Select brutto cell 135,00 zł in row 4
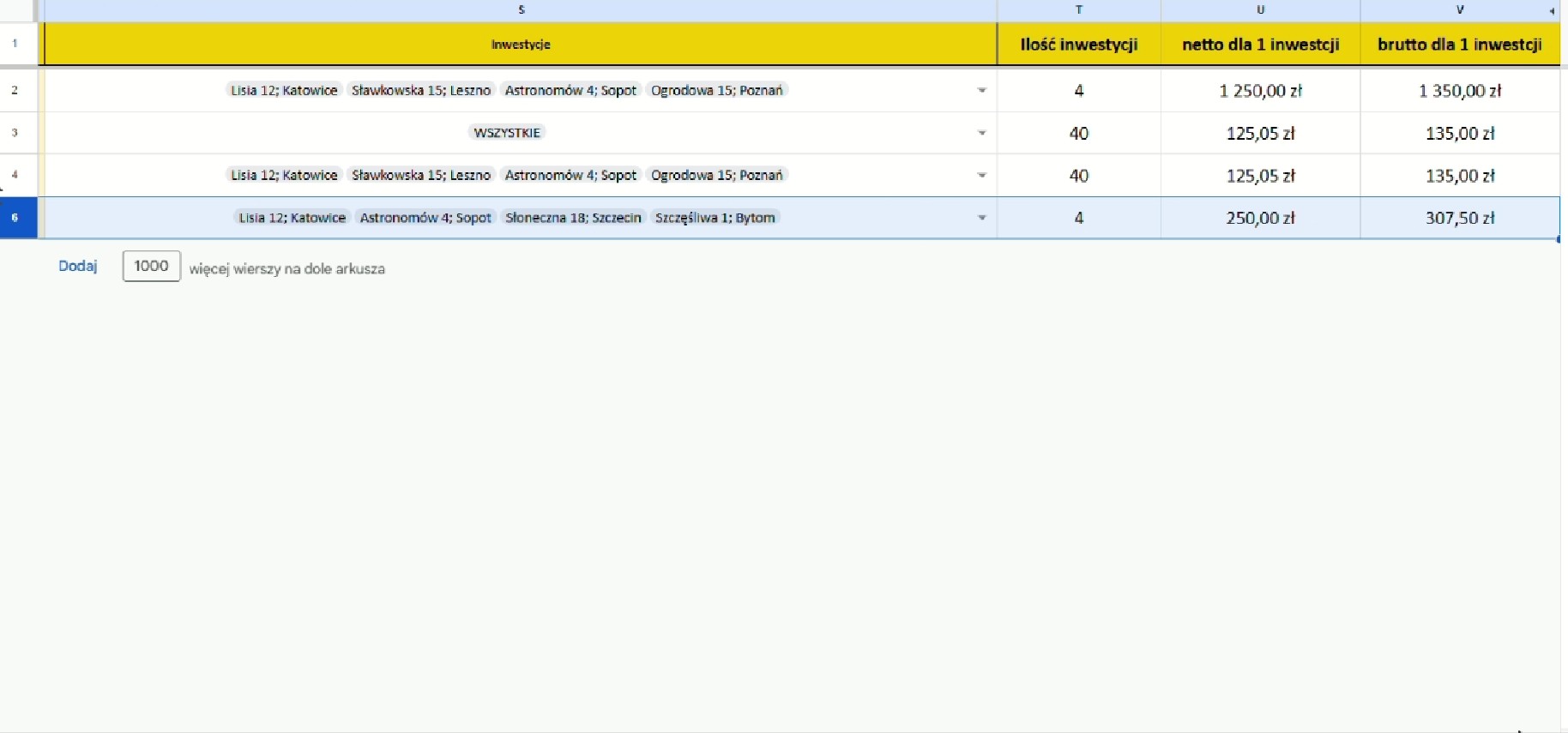The height and width of the screenshot is (733, 1568). click(1460, 175)
